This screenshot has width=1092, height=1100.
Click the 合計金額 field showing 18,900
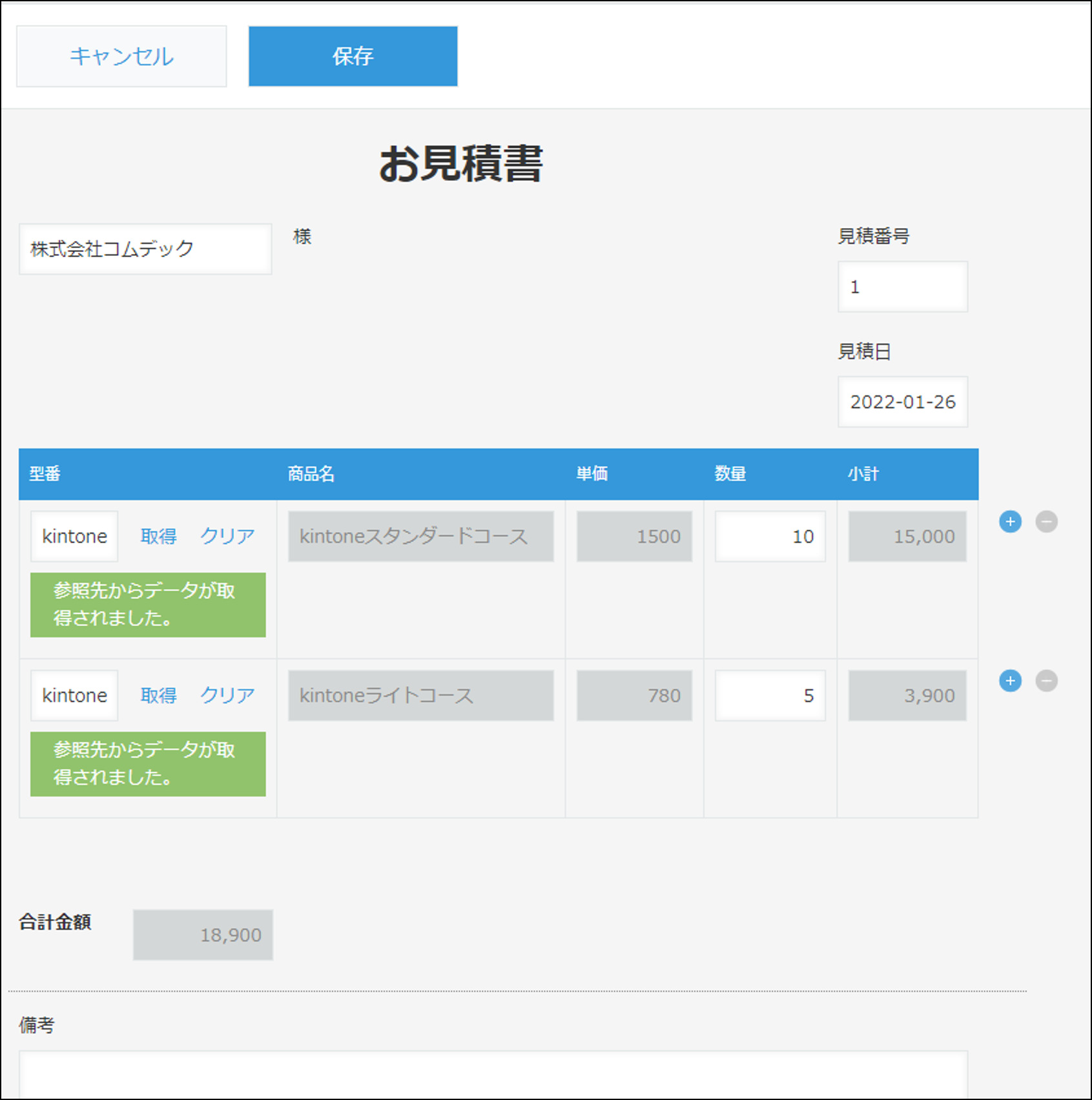(203, 935)
